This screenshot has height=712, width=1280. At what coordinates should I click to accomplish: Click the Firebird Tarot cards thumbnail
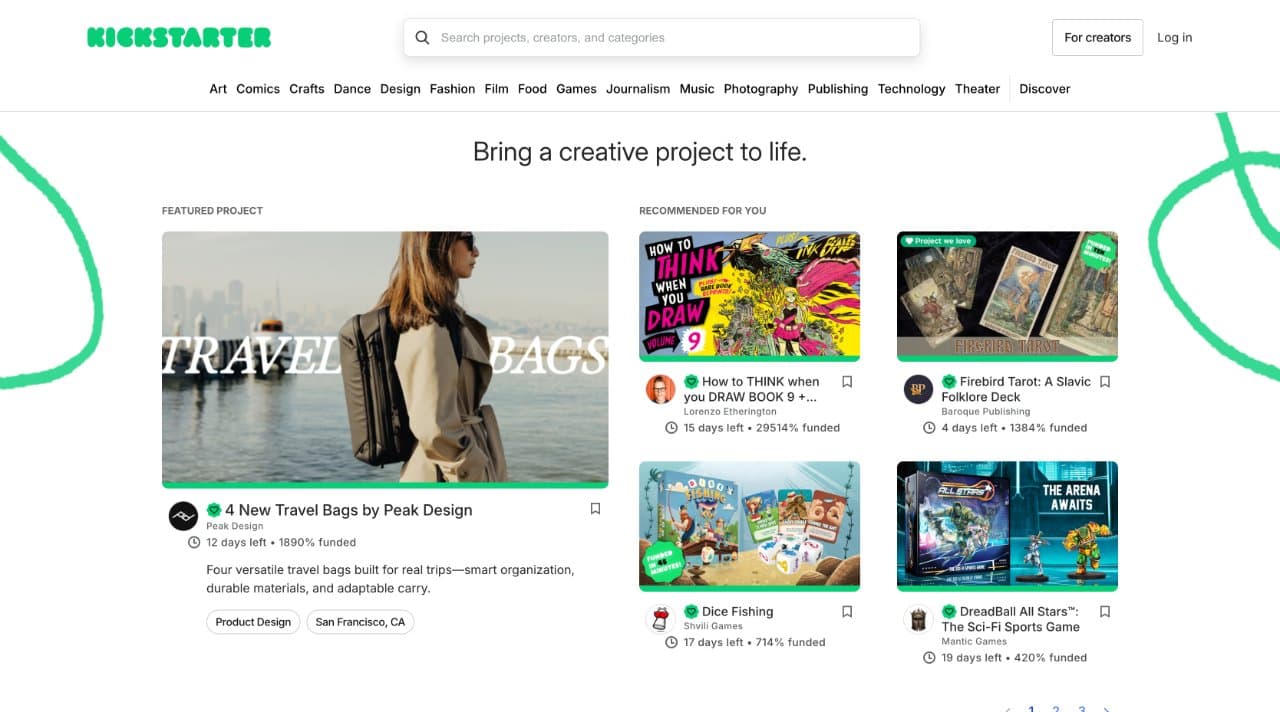[x=1007, y=295]
